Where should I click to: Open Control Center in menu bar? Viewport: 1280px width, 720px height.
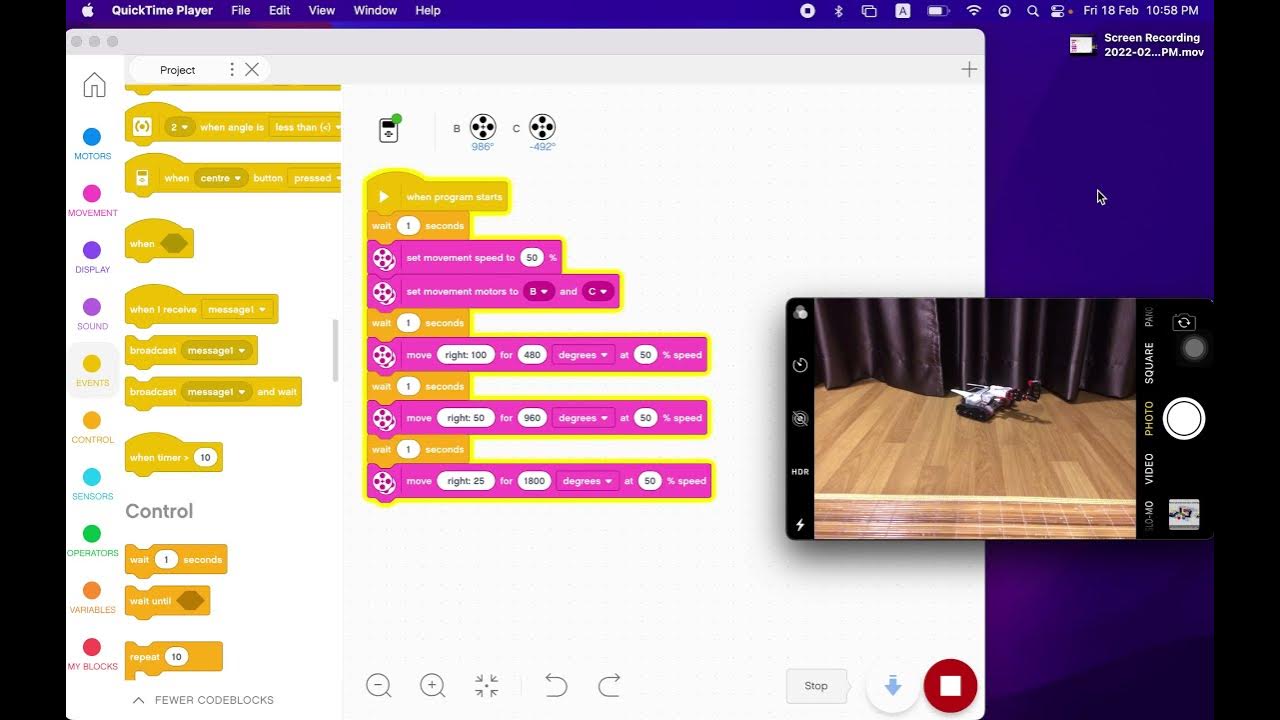pos(1059,10)
